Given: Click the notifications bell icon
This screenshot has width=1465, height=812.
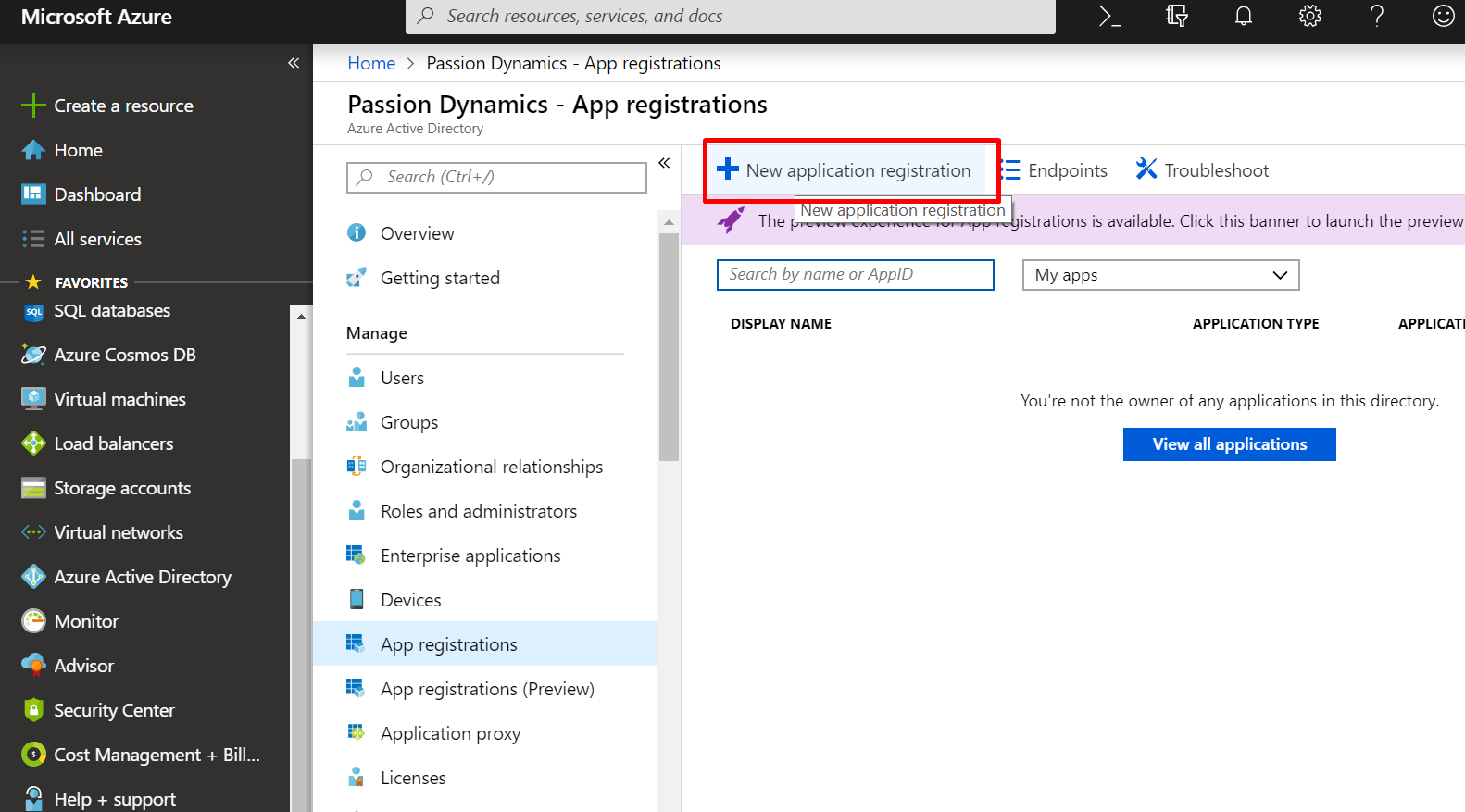Looking at the screenshot, I should pyautogui.click(x=1244, y=17).
